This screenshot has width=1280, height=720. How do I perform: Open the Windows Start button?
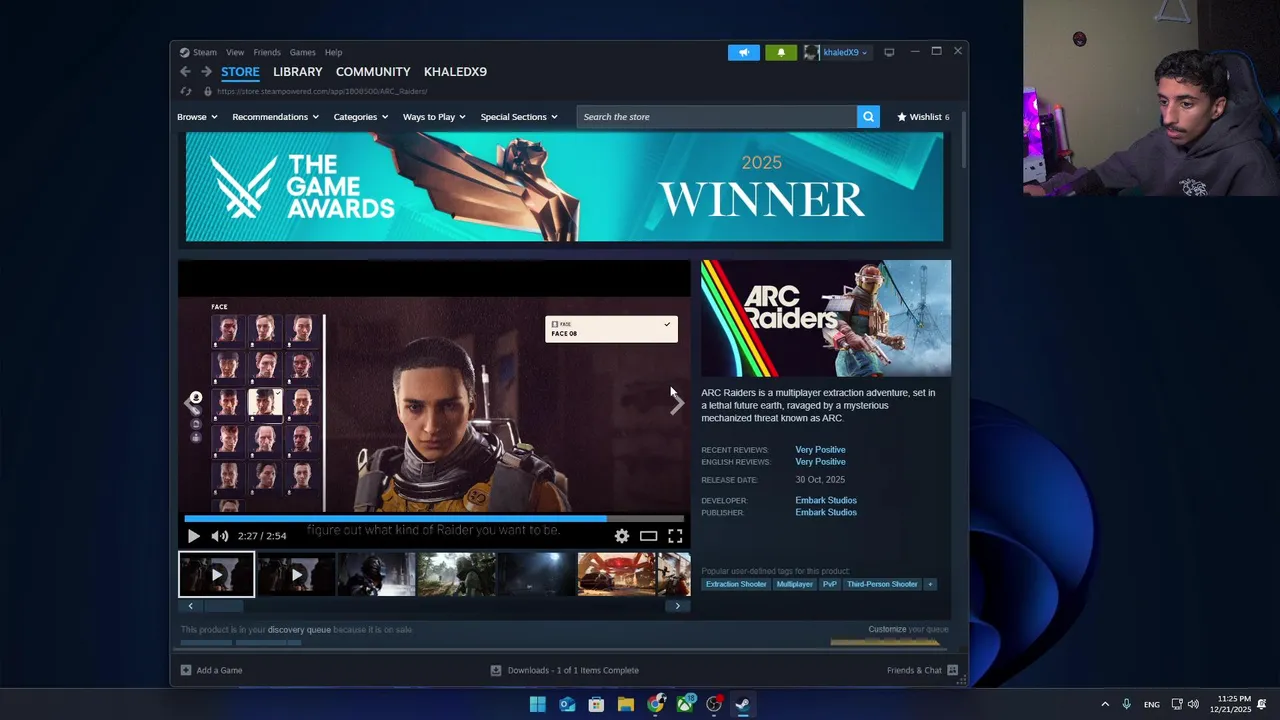tap(538, 704)
